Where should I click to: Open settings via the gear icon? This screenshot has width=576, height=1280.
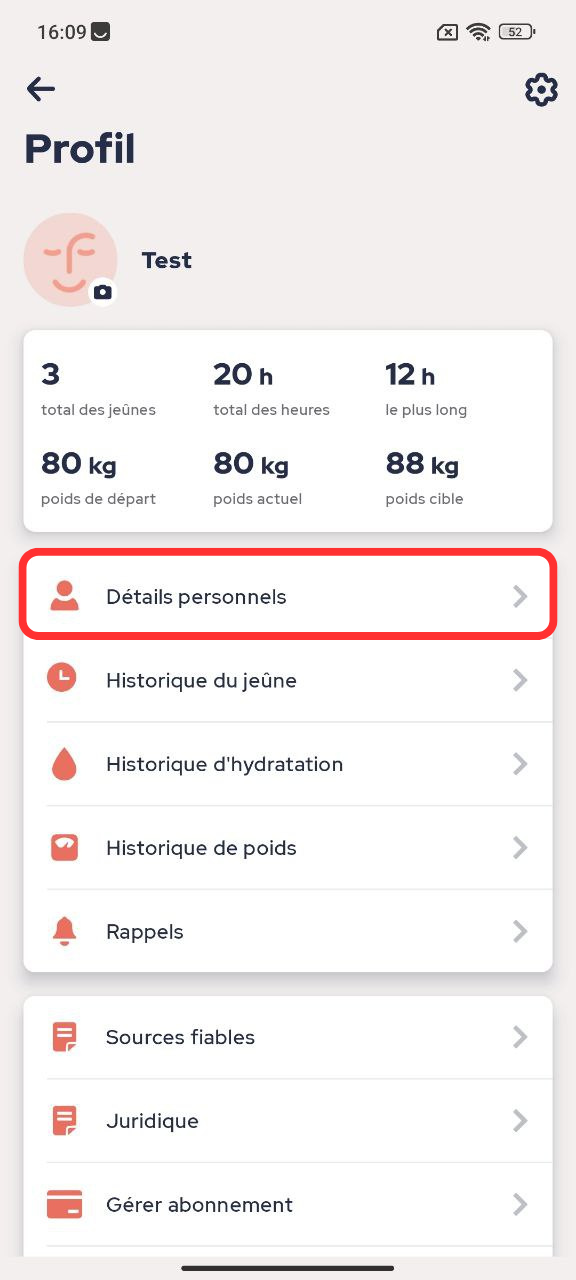tap(541, 89)
